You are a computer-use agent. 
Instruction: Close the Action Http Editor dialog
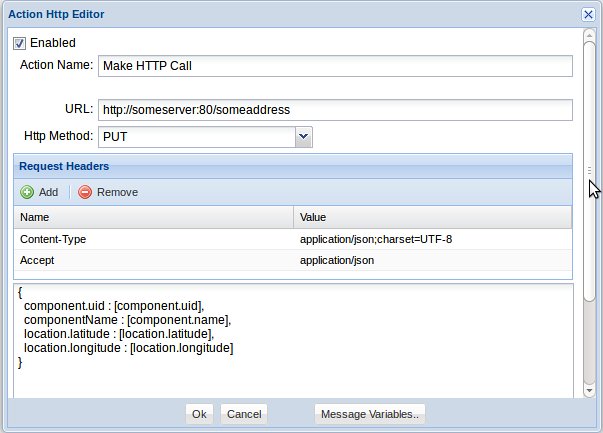point(589,14)
